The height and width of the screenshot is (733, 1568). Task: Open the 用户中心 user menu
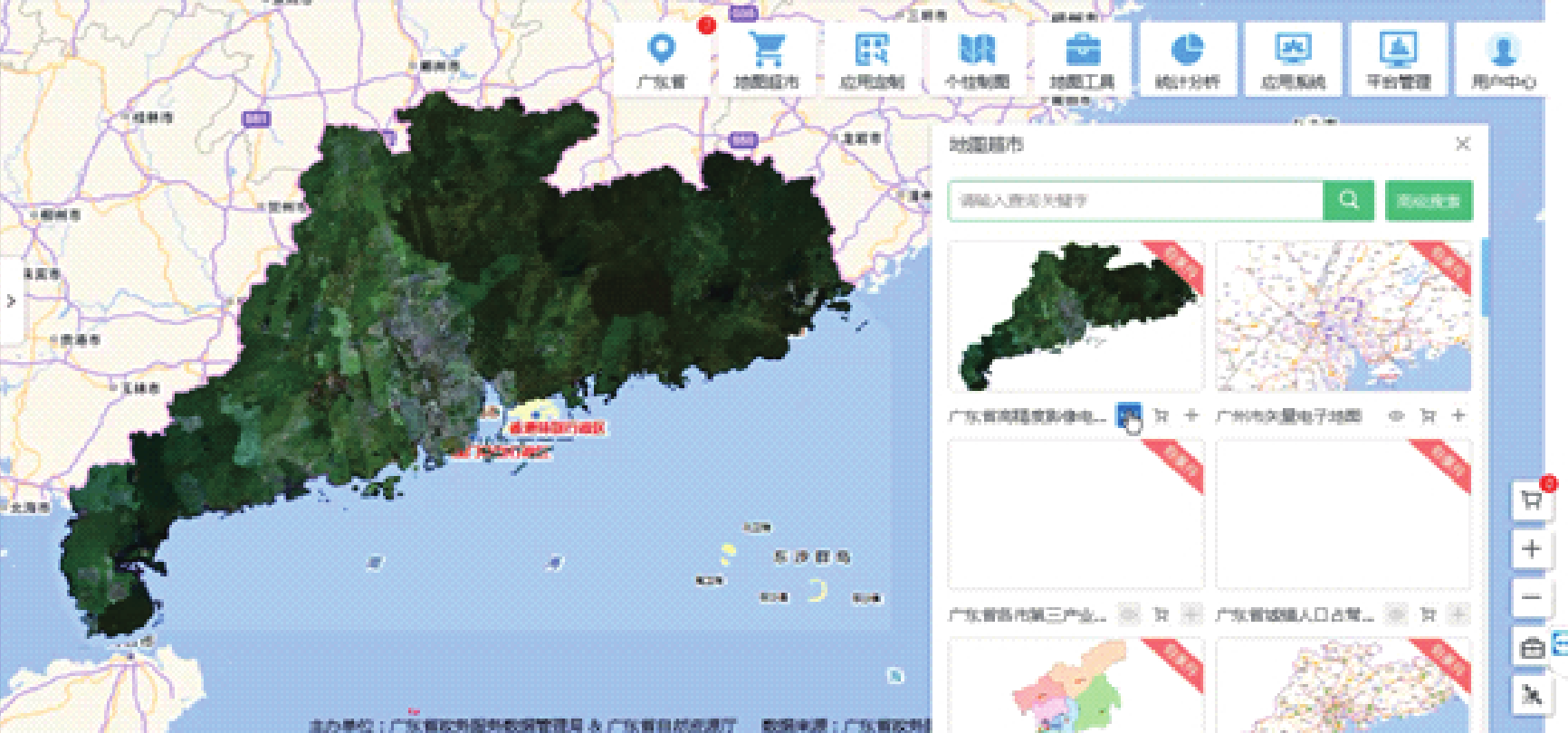(x=1503, y=59)
